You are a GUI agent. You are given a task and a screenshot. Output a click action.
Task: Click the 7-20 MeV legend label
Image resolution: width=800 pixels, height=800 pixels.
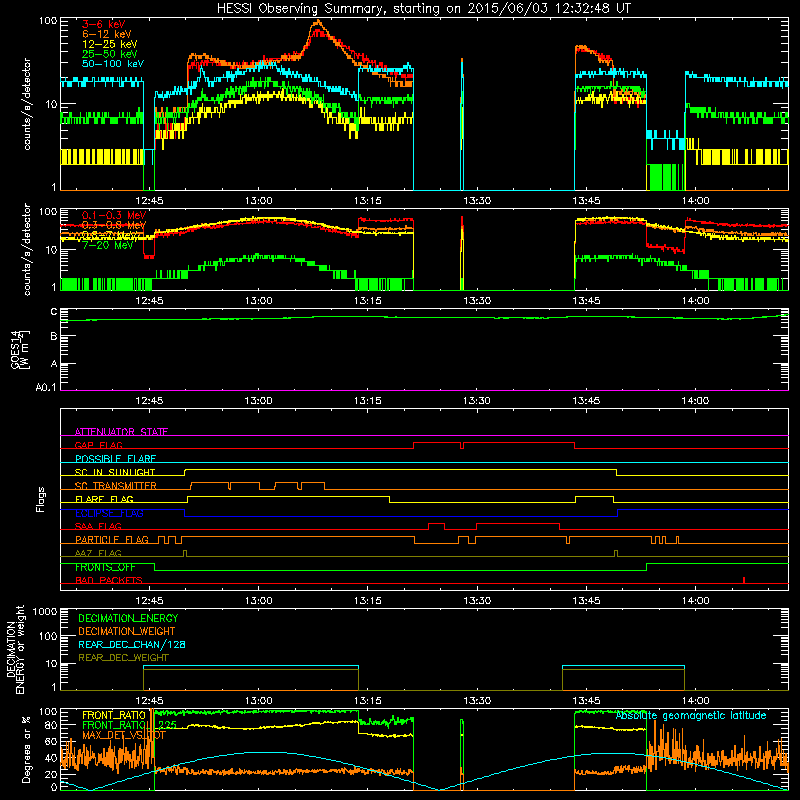click(x=108, y=245)
